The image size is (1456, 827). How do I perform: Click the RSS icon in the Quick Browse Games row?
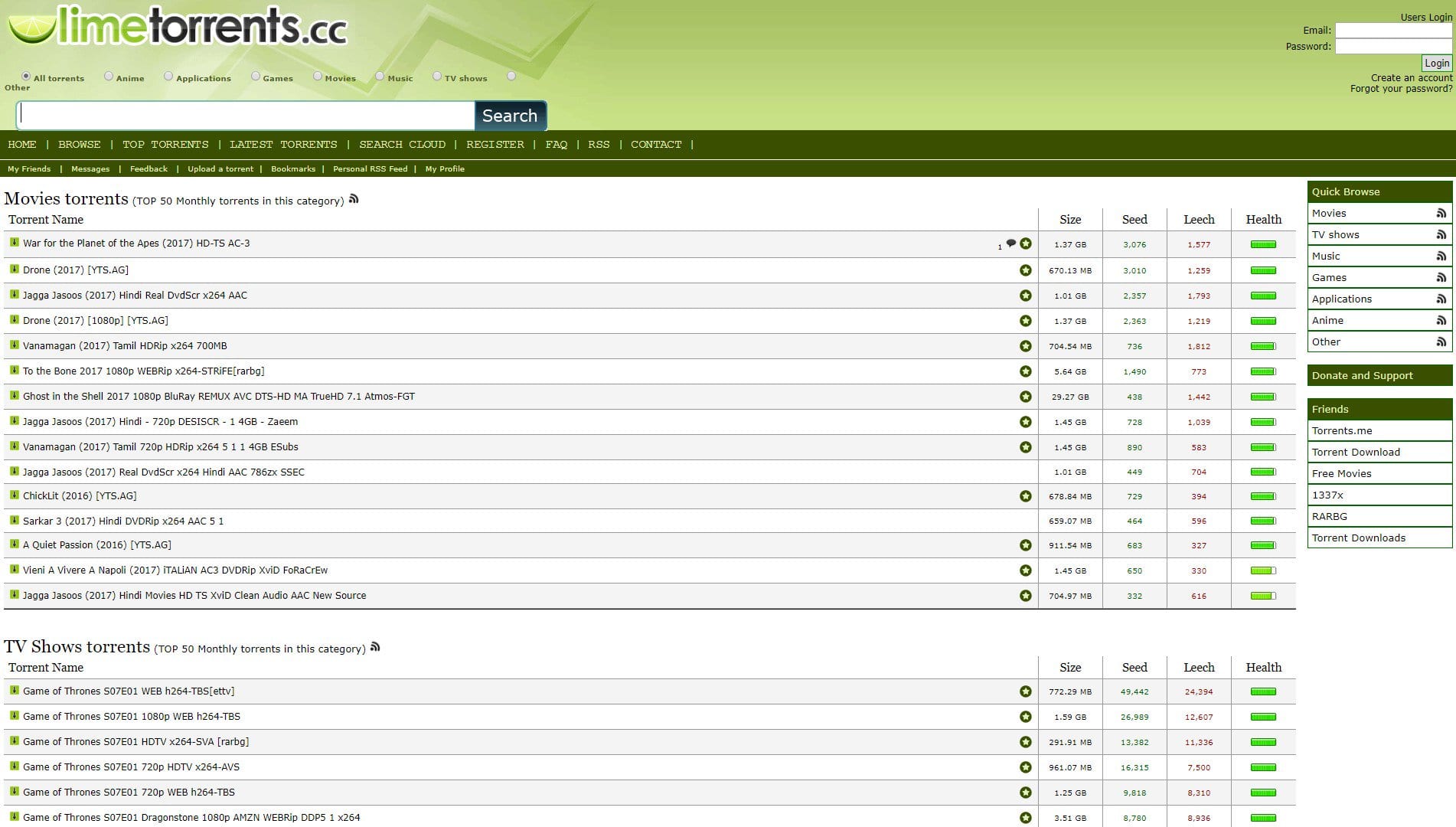(1441, 278)
